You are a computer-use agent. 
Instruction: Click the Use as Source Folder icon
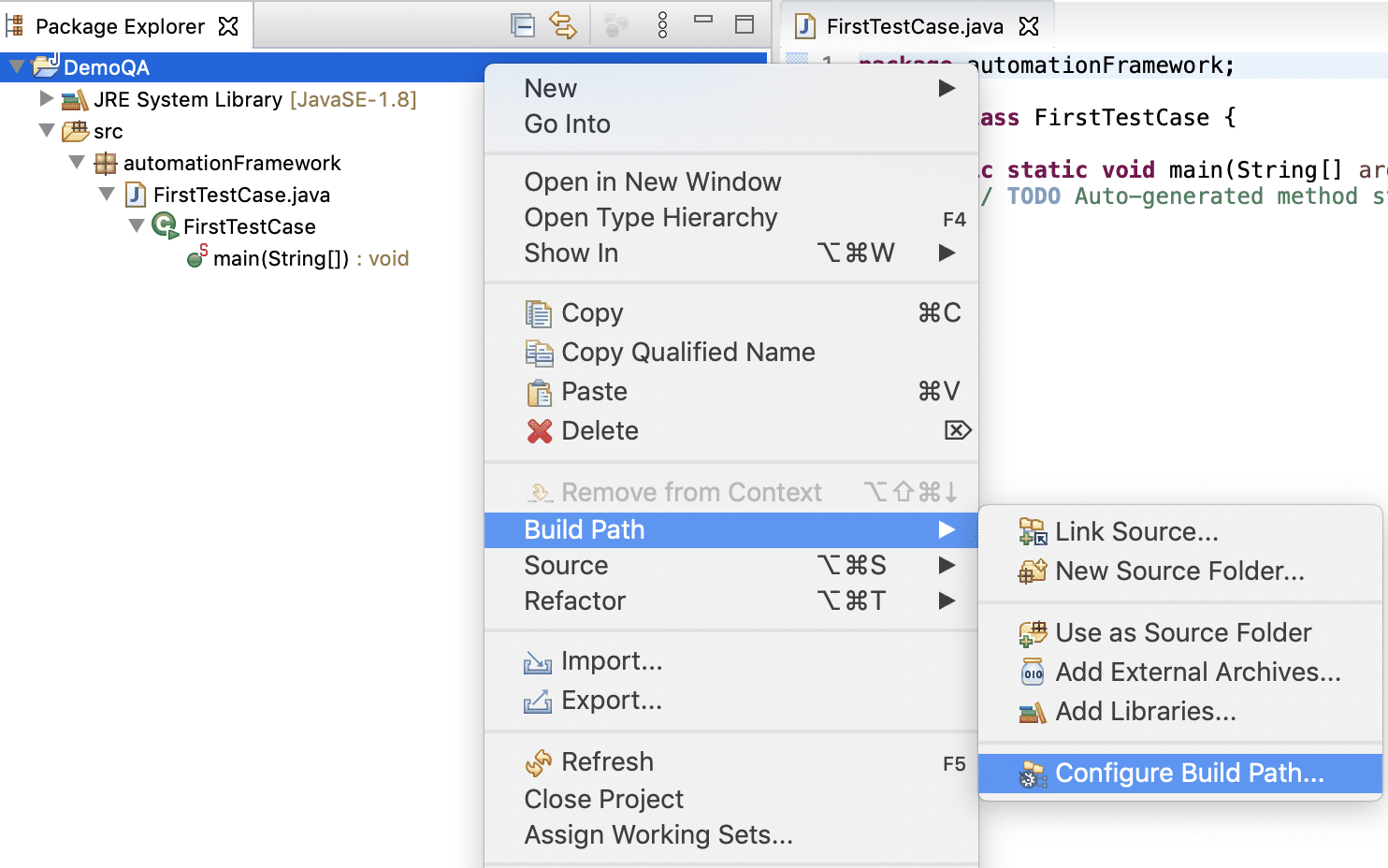(1033, 633)
